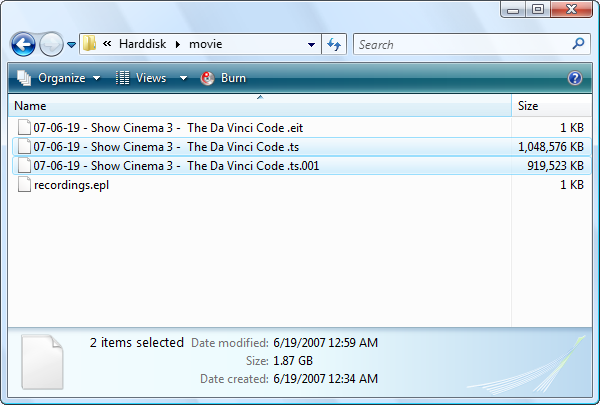Close the Explorer window
600x405 pixels.
point(571,10)
